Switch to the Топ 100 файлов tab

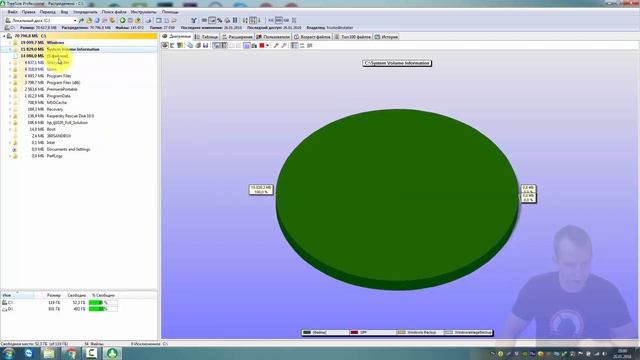[x=353, y=37]
